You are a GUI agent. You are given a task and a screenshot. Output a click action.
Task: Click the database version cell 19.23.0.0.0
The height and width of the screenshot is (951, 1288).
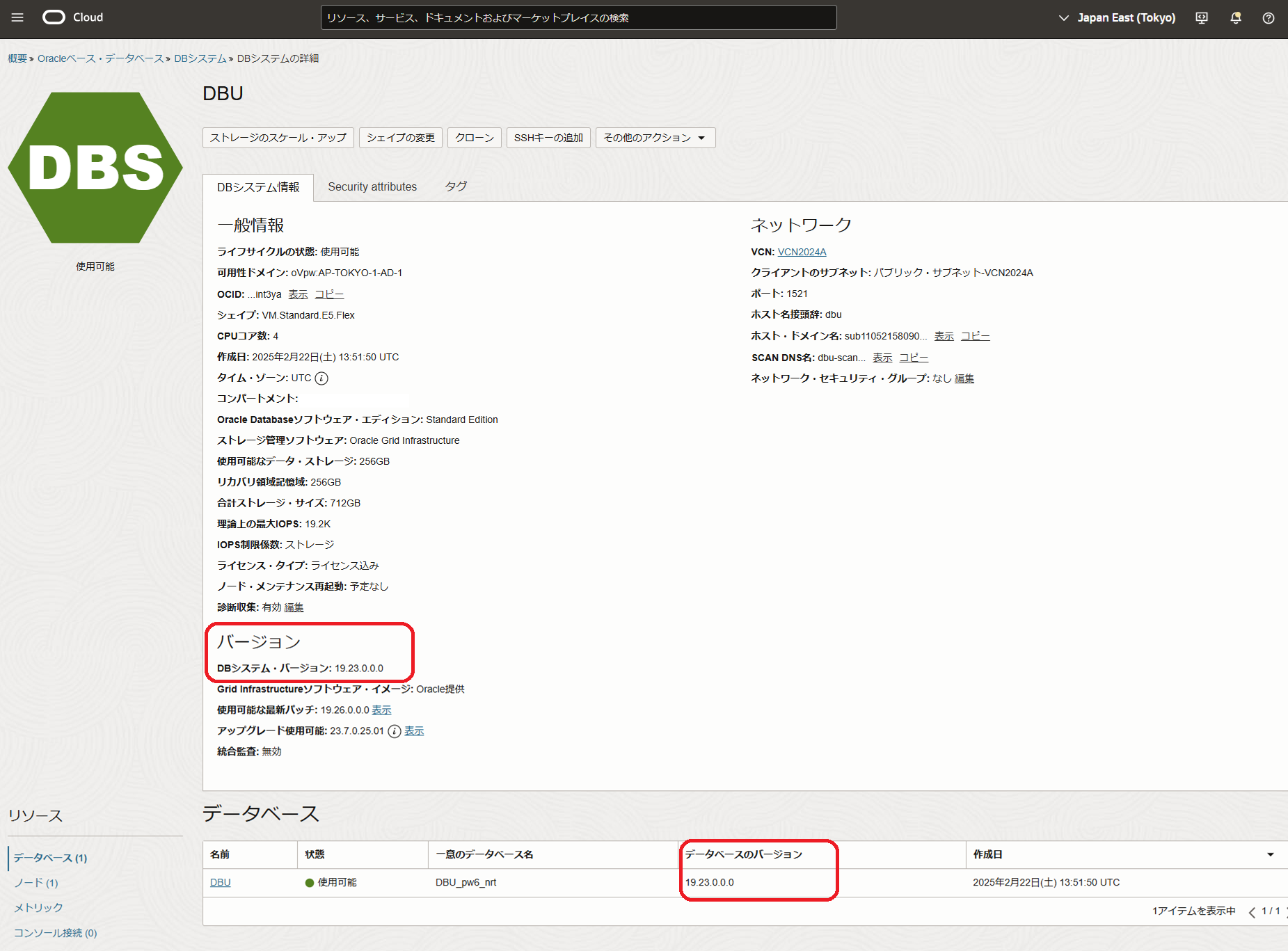(710, 883)
